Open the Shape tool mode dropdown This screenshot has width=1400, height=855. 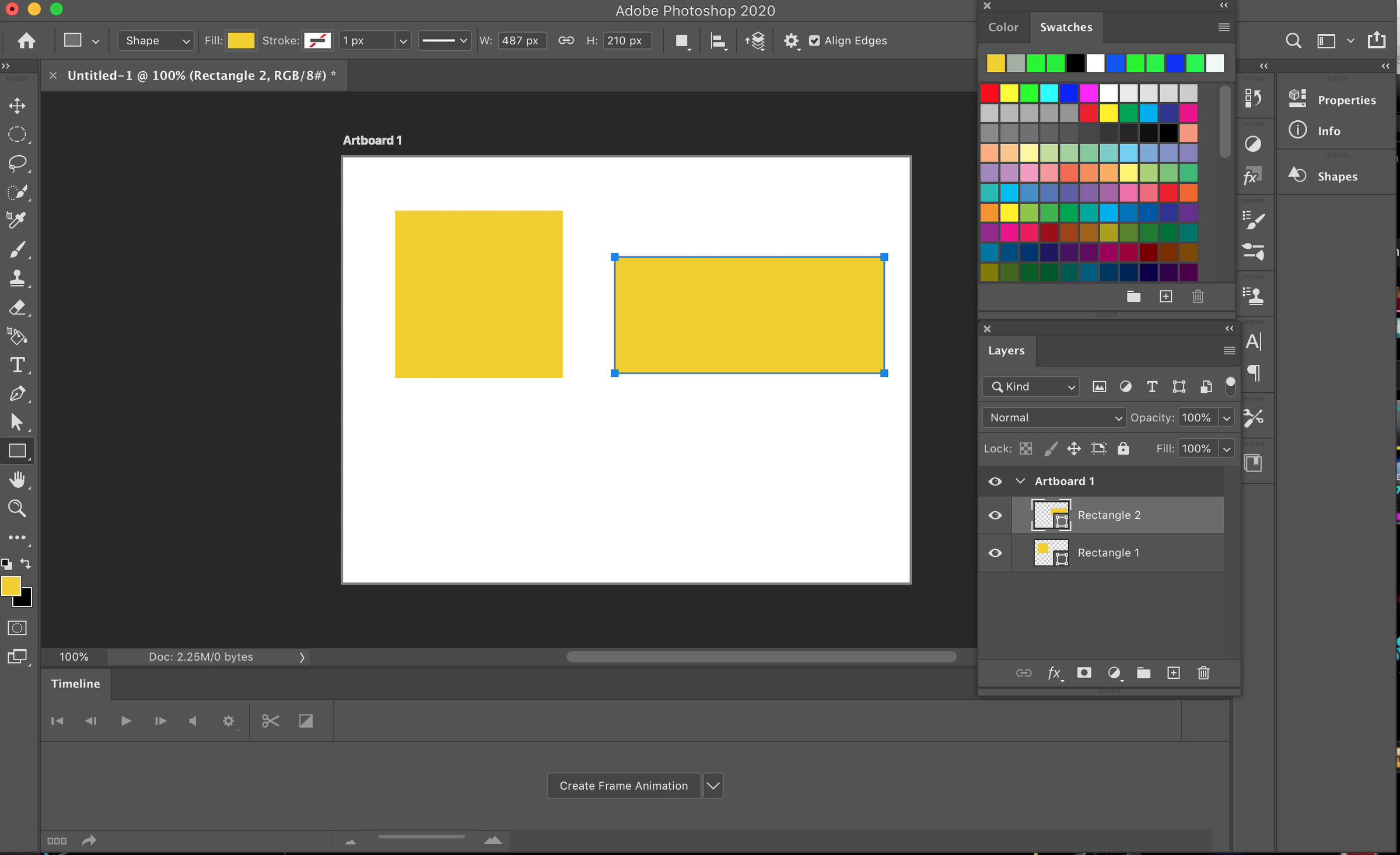pyautogui.click(x=155, y=40)
